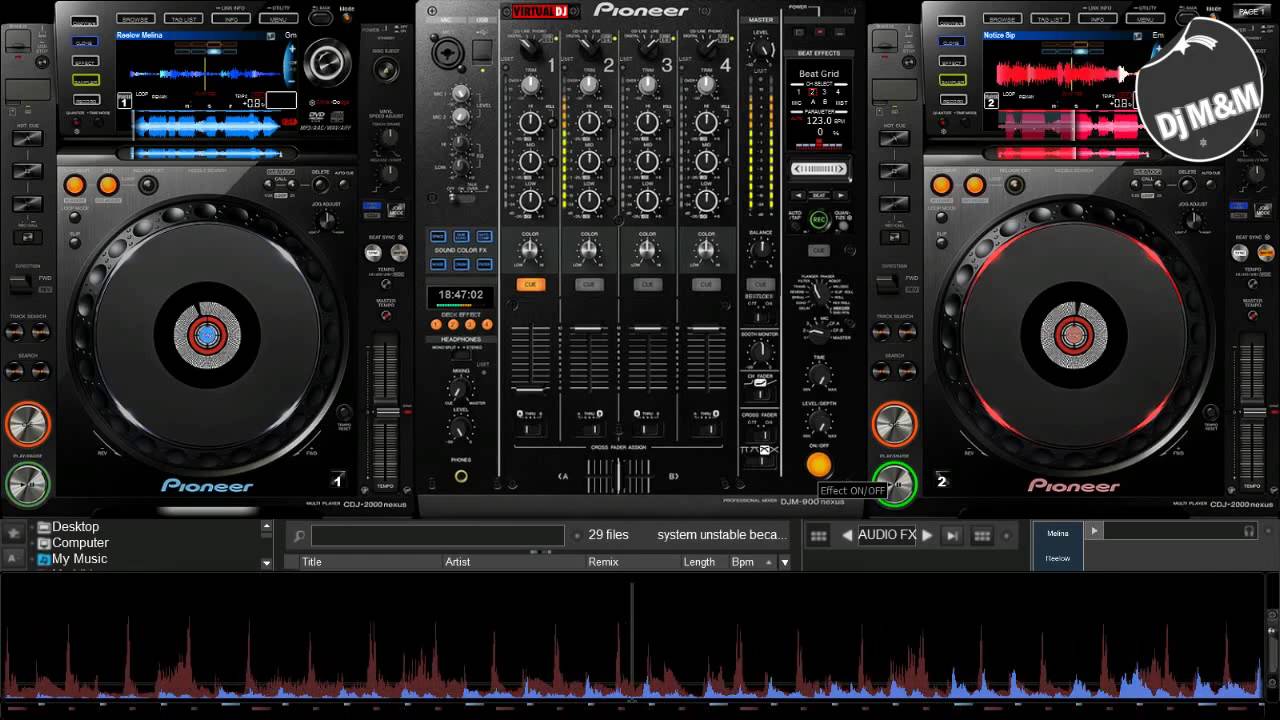This screenshot has width=1280, height=720.
Task: Click the disc eject button on deck 1
Action: tap(386, 70)
